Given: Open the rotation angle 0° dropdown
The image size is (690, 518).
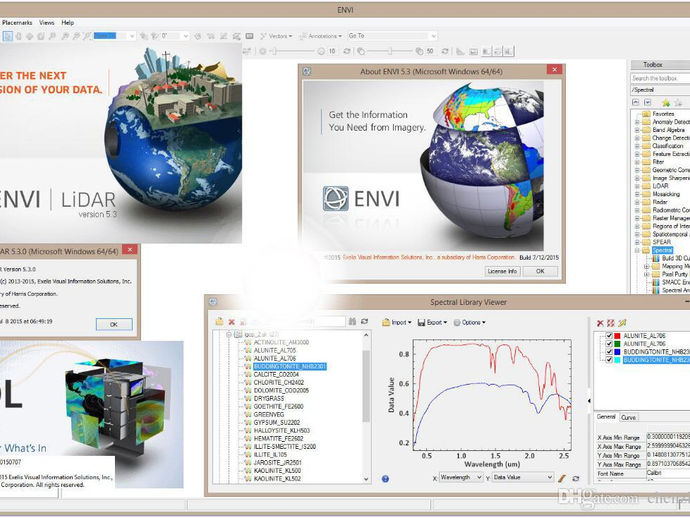Looking at the screenshot, I should click(x=186, y=36).
